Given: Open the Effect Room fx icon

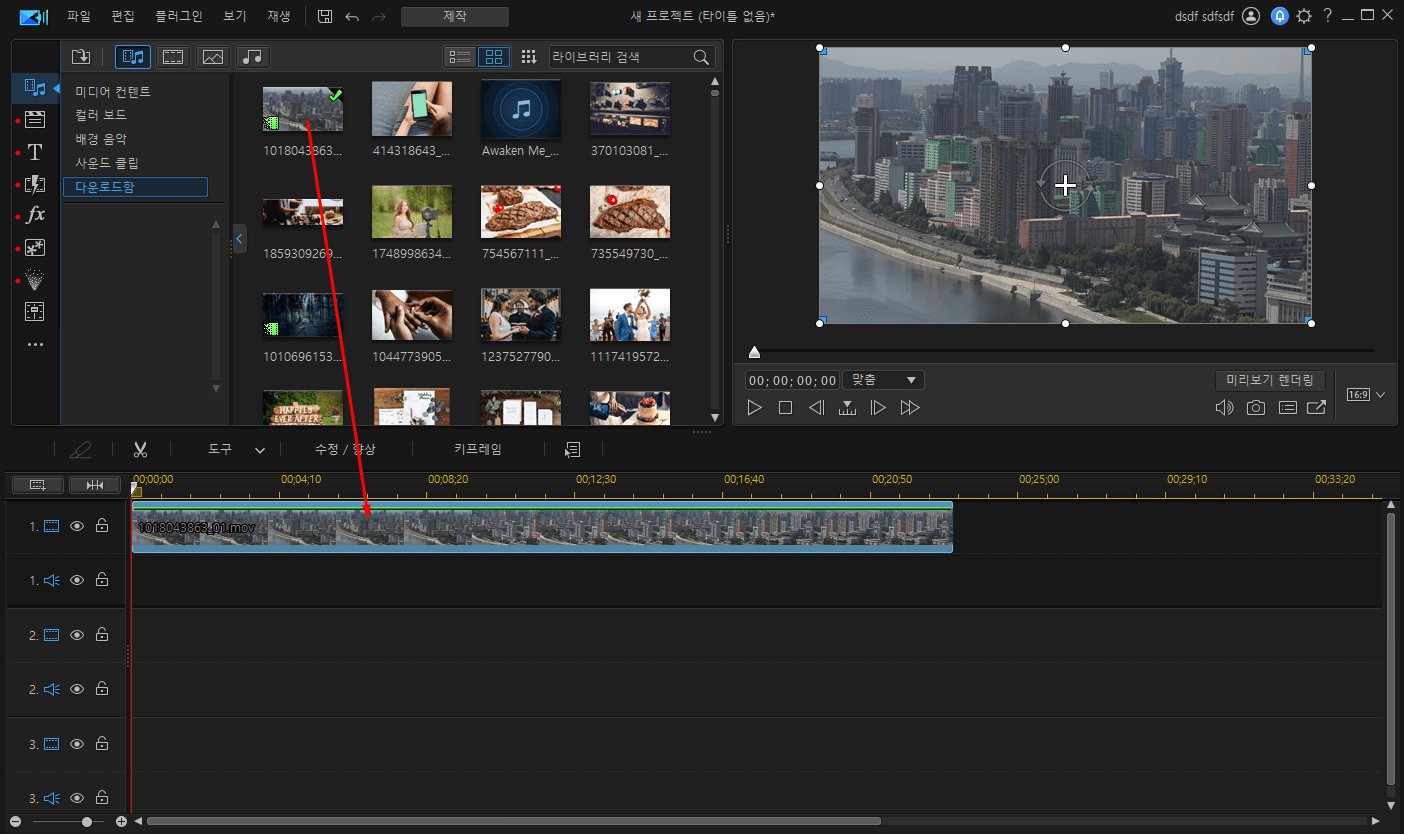Looking at the screenshot, I should point(35,215).
